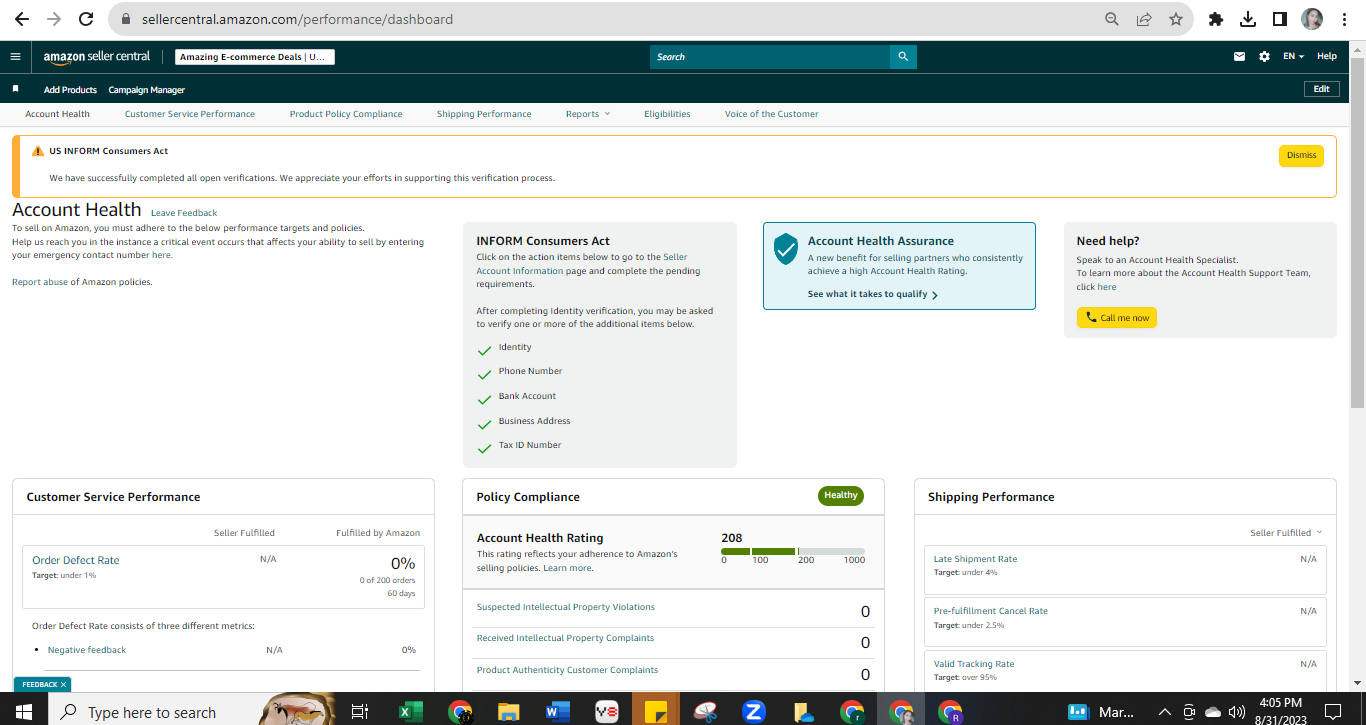Open the Customer Service Performance tab

point(190,114)
